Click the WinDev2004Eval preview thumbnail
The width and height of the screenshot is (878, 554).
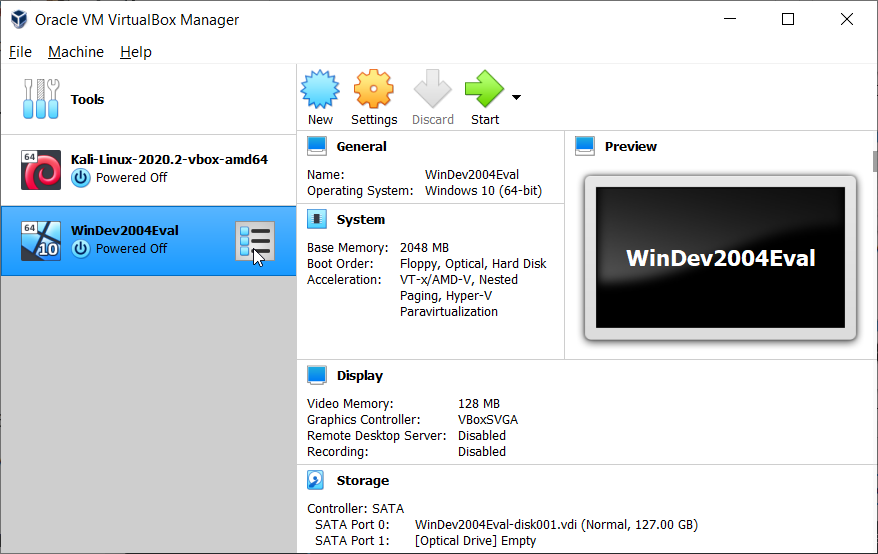point(720,258)
